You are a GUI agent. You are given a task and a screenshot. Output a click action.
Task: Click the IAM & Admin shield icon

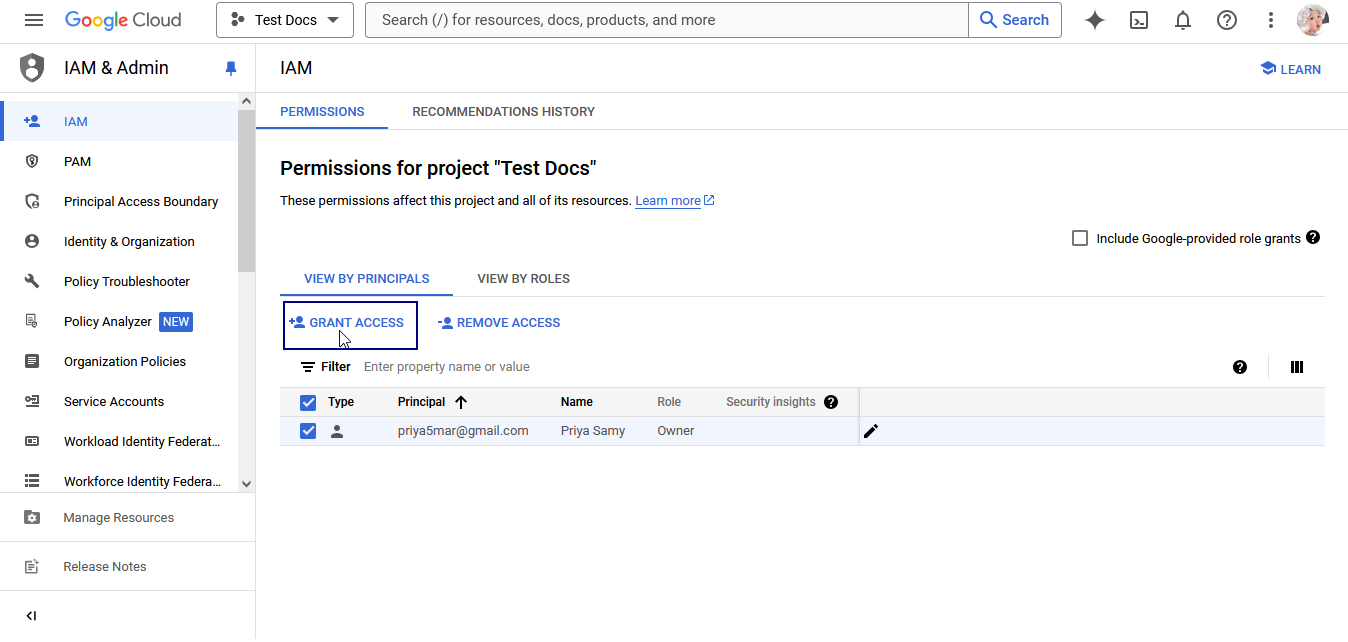32,68
